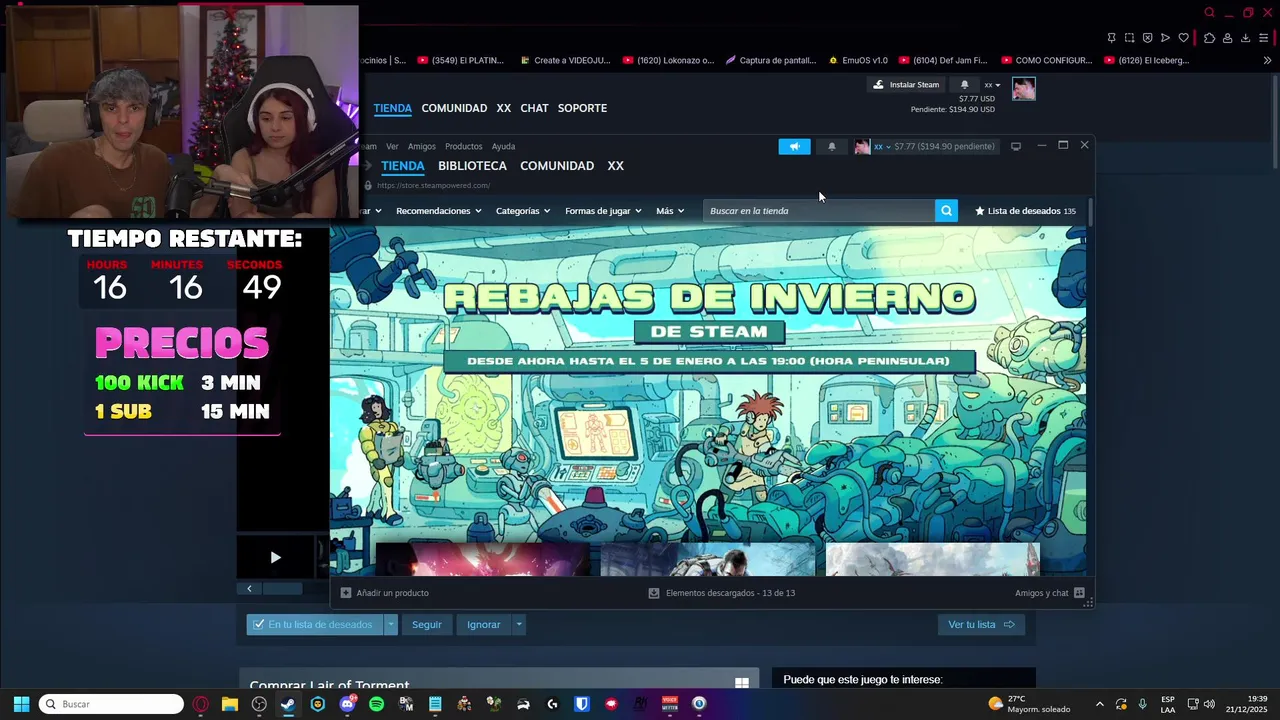Open Amigos y chat panel

coord(1050,593)
